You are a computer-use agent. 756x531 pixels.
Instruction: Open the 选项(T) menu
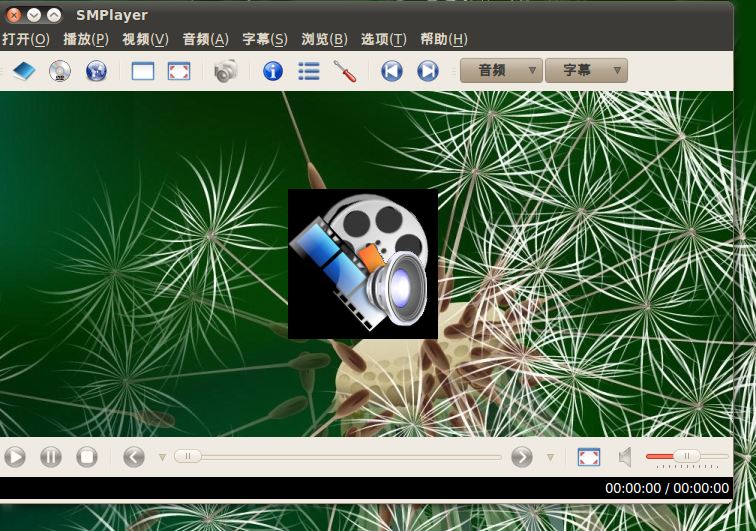coord(384,39)
